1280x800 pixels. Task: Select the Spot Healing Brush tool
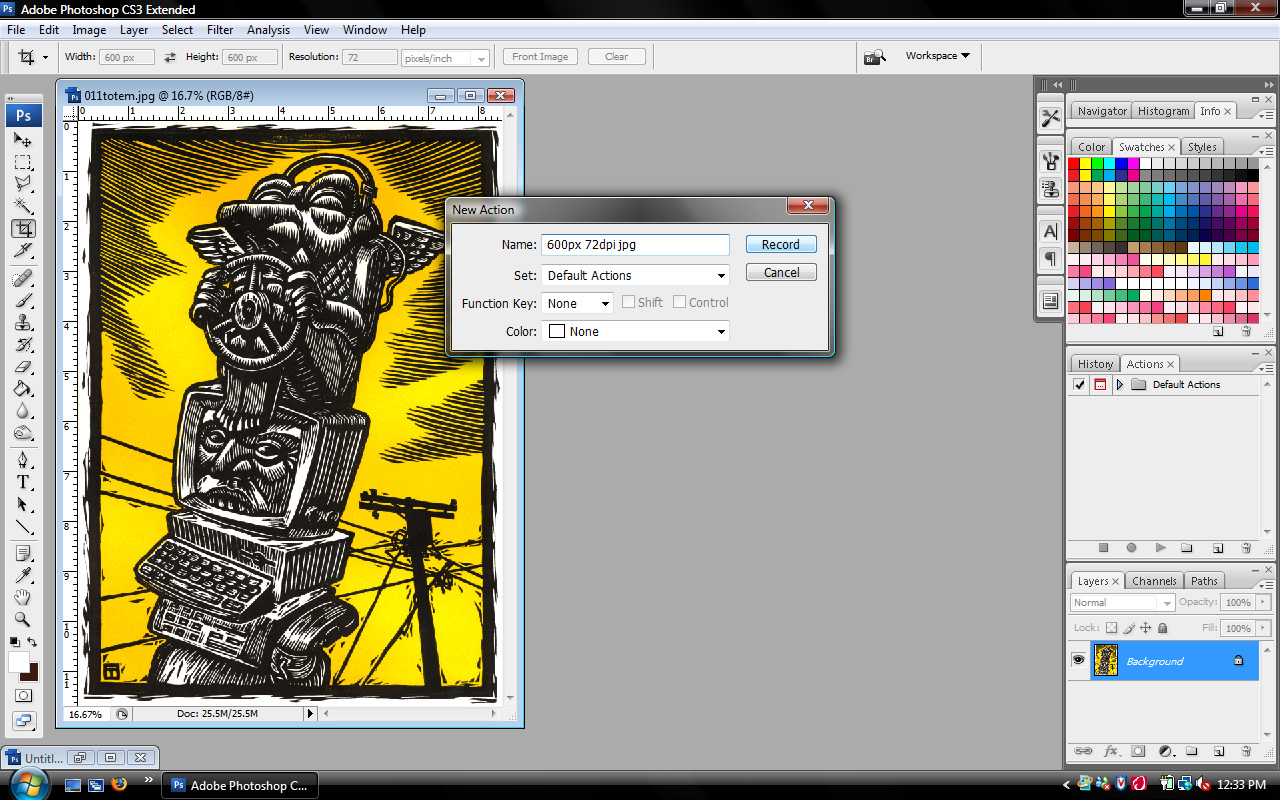tap(23, 278)
